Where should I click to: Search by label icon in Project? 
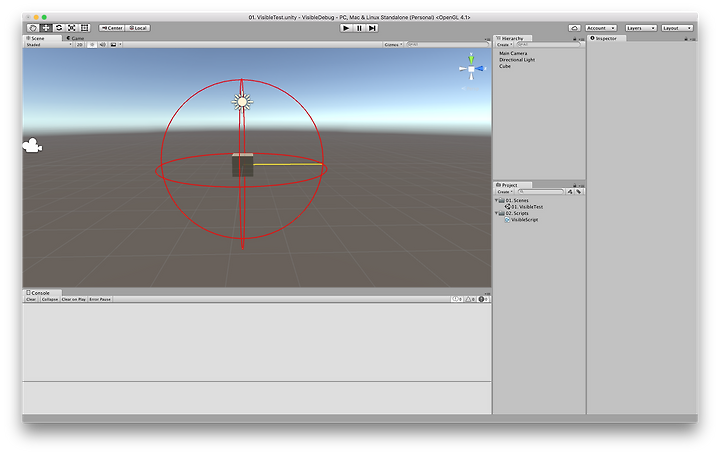tap(579, 191)
